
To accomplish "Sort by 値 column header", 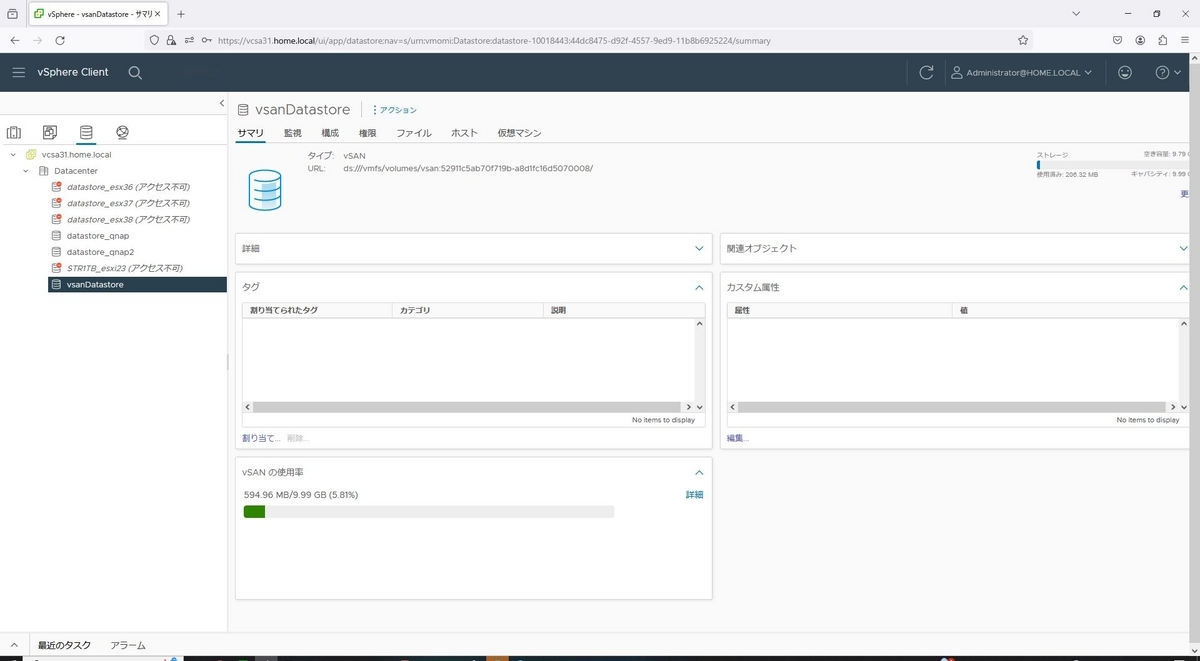I will [x=1070, y=311].
